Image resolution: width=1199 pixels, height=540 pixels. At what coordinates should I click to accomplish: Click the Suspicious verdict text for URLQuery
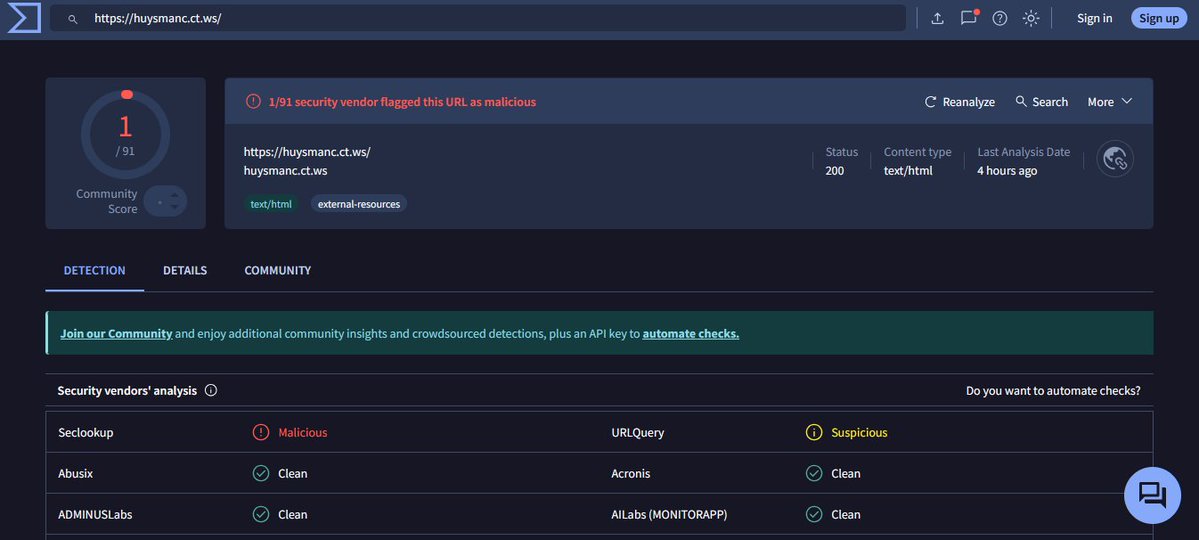pos(859,433)
